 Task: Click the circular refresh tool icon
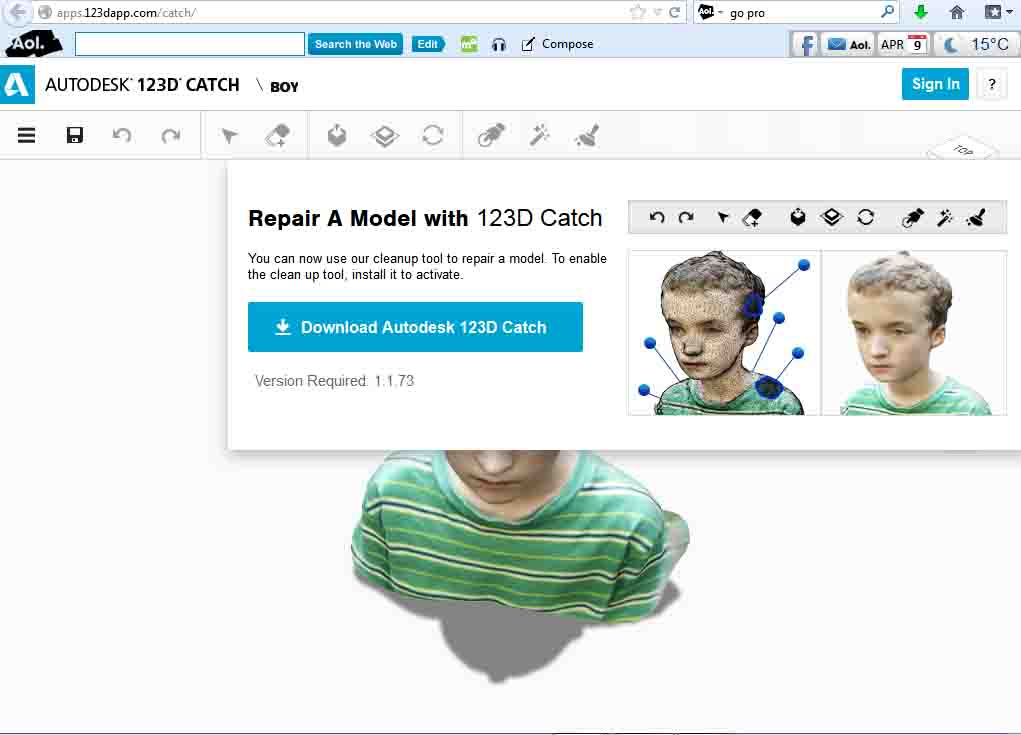[x=433, y=135]
